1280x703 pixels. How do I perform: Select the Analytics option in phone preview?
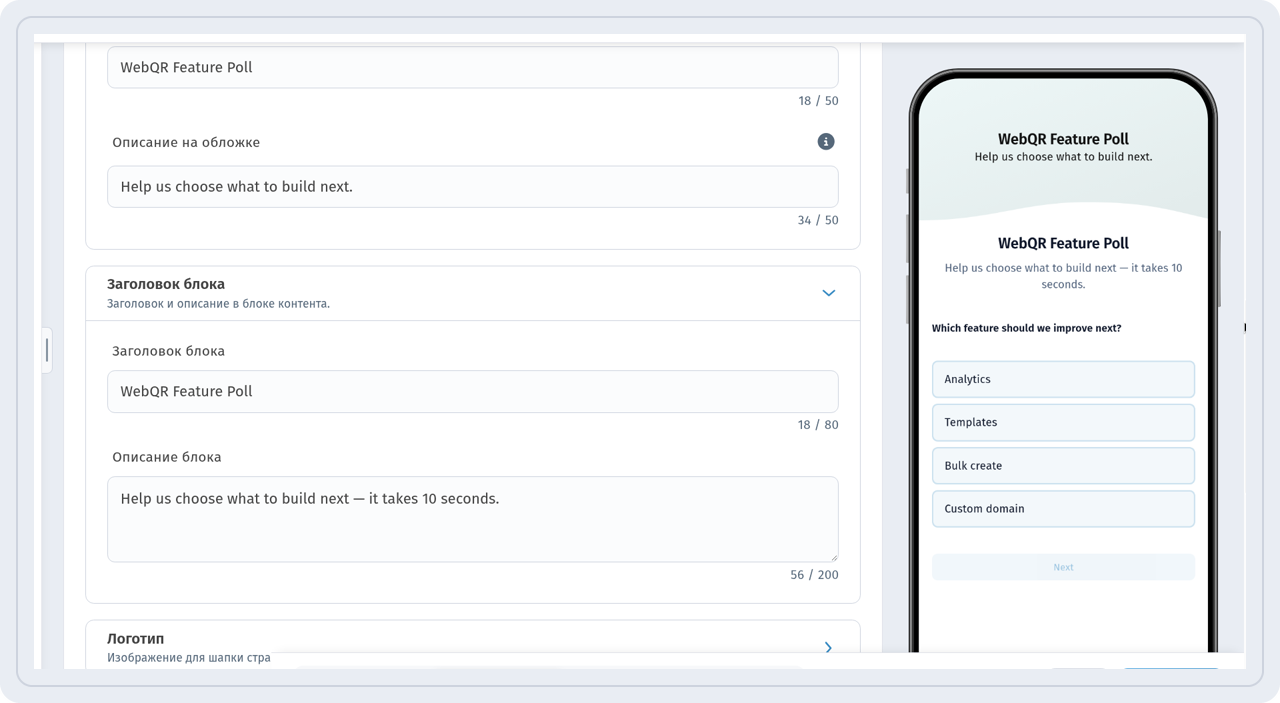(1063, 379)
